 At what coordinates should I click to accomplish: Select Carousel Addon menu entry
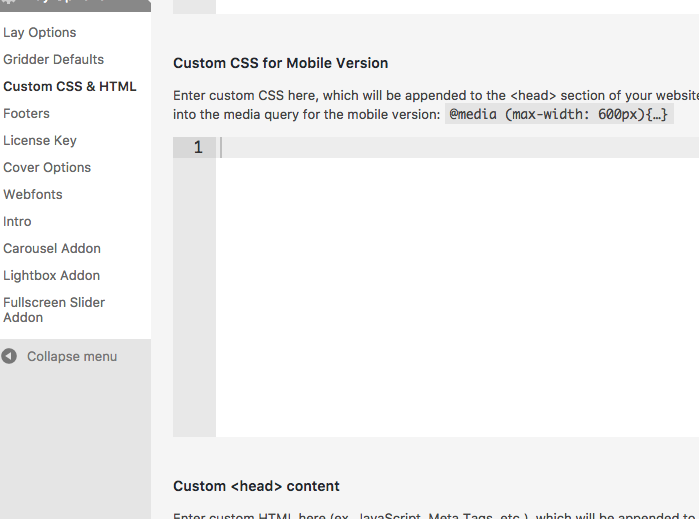[52, 249]
